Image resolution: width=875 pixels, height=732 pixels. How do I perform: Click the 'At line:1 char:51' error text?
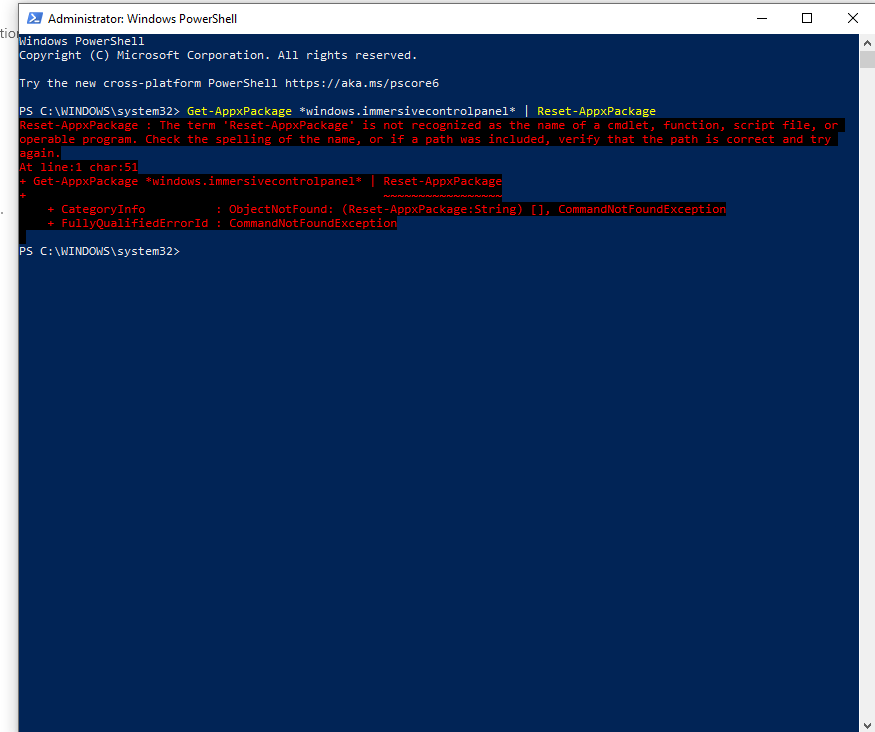[x=78, y=167]
